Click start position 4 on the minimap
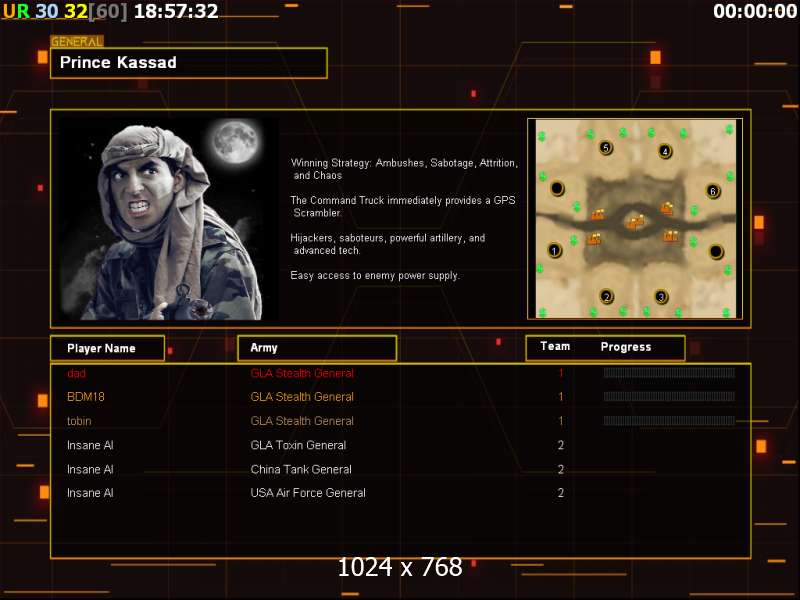Viewport: 800px width, 600px height. pyautogui.click(x=665, y=151)
